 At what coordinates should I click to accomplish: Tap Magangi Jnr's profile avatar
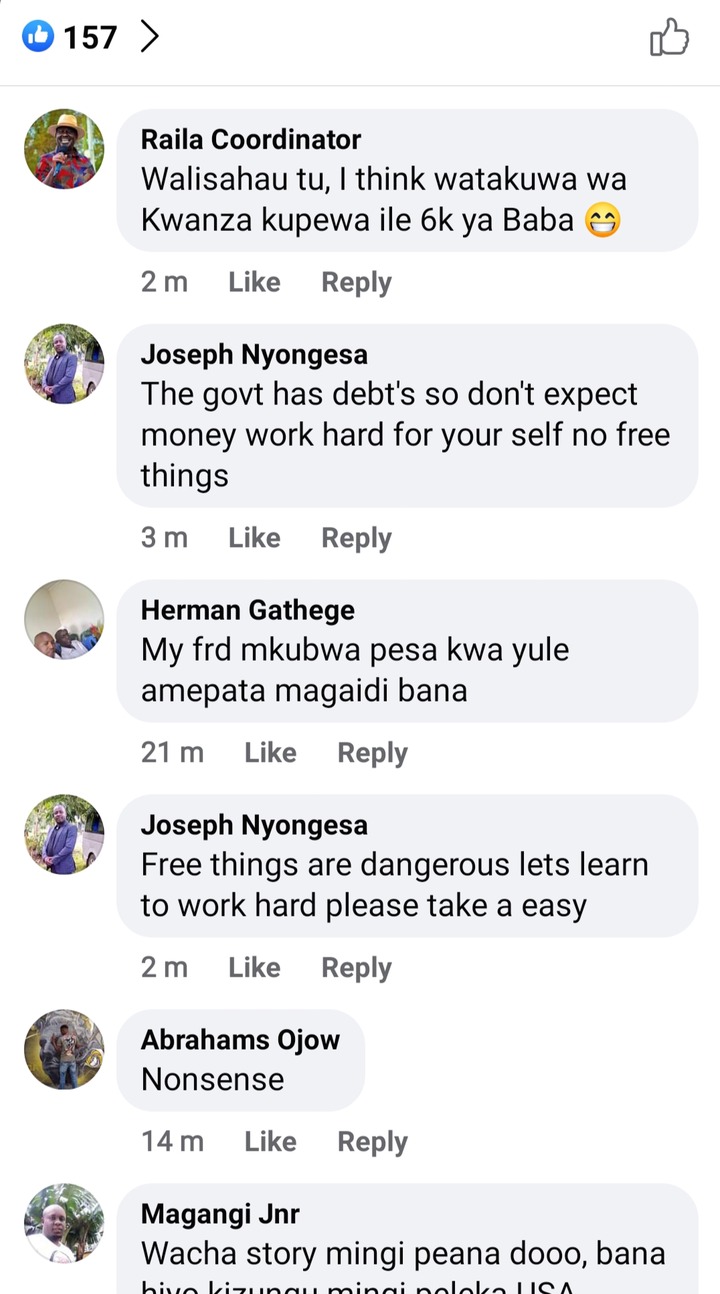(x=64, y=1224)
